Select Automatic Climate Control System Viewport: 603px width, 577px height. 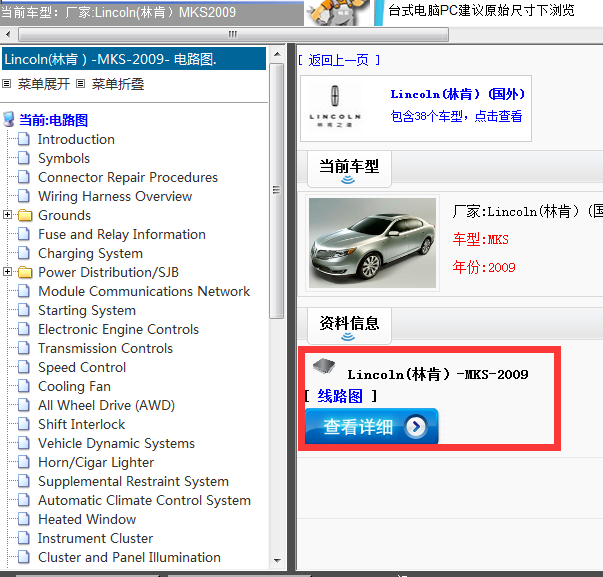click(x=144, y=500)
